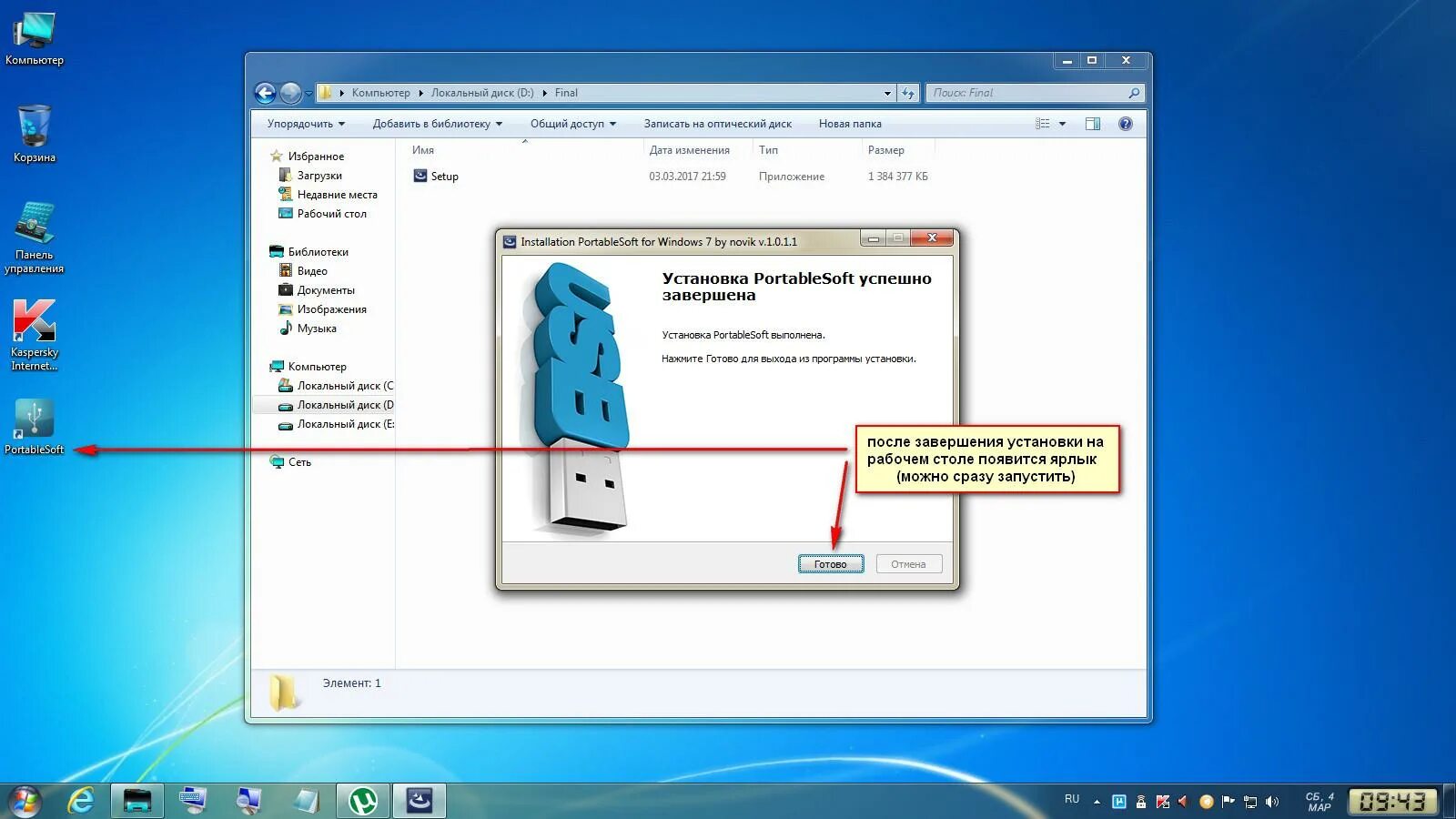Click the Отмена button in installer

click(x=908, y=564)
